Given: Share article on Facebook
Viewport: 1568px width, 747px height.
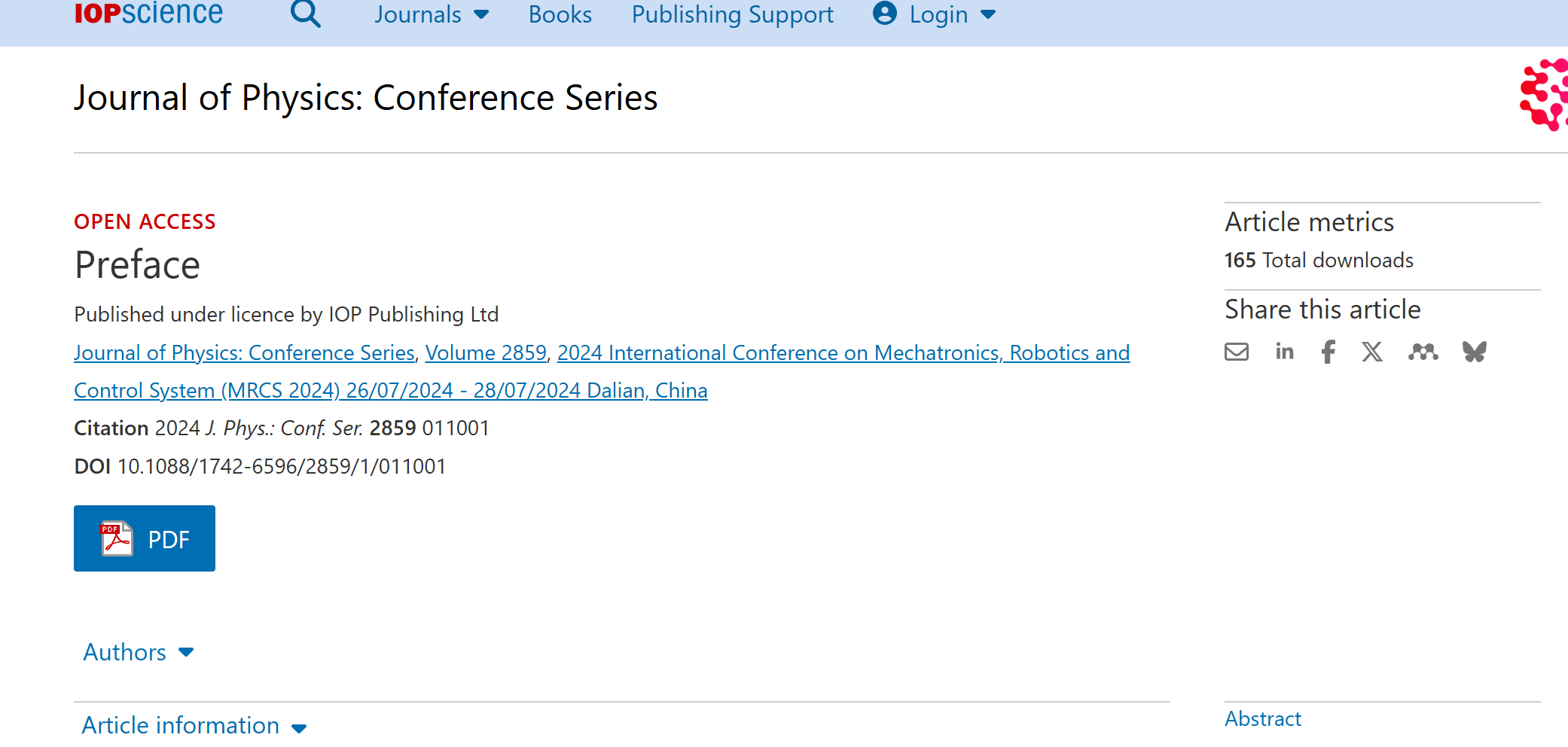Looking at the screenshot, I should coord(1329,352).
